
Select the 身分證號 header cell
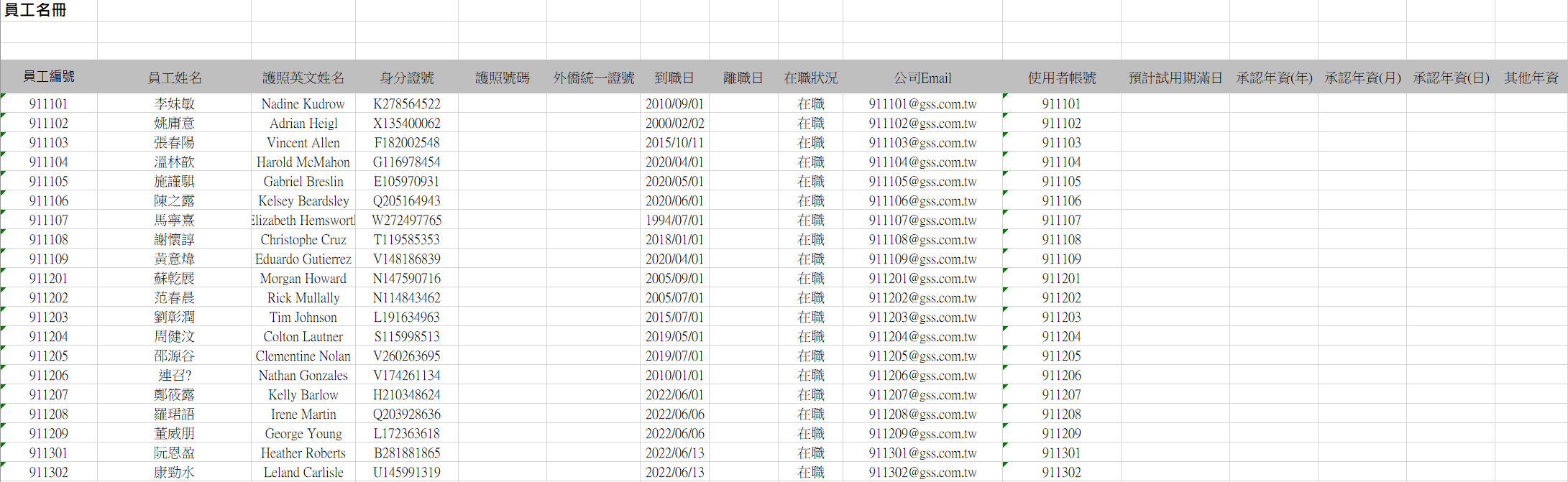tap(407, 78)
